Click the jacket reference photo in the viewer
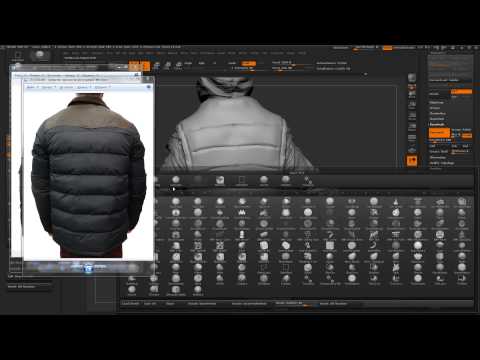 tap(88, 176)
